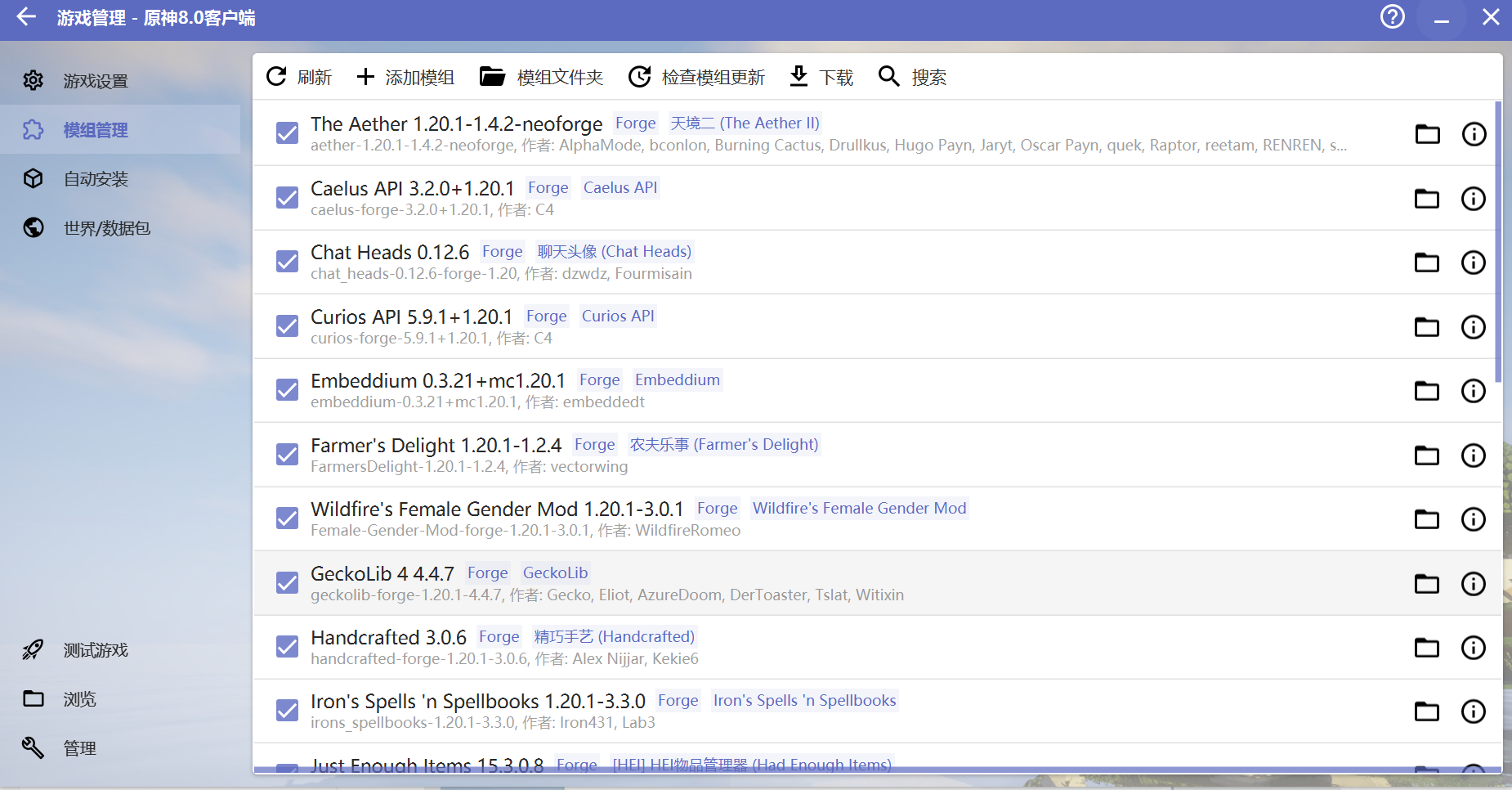Click the 天境二 (The Aether II) tag

(745, 123)
